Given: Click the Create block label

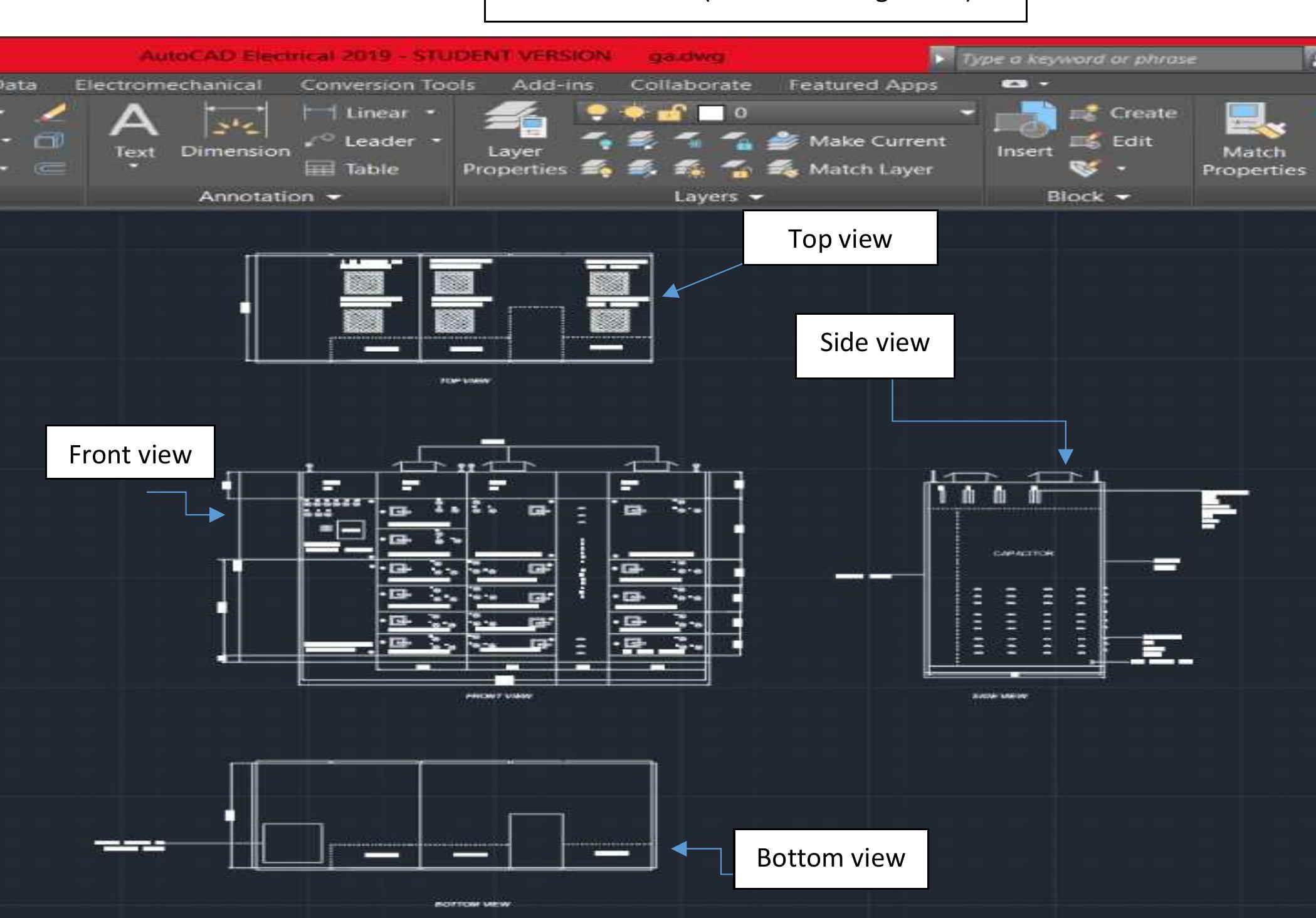Looking at the screenshot, I should pos(1143,113).
